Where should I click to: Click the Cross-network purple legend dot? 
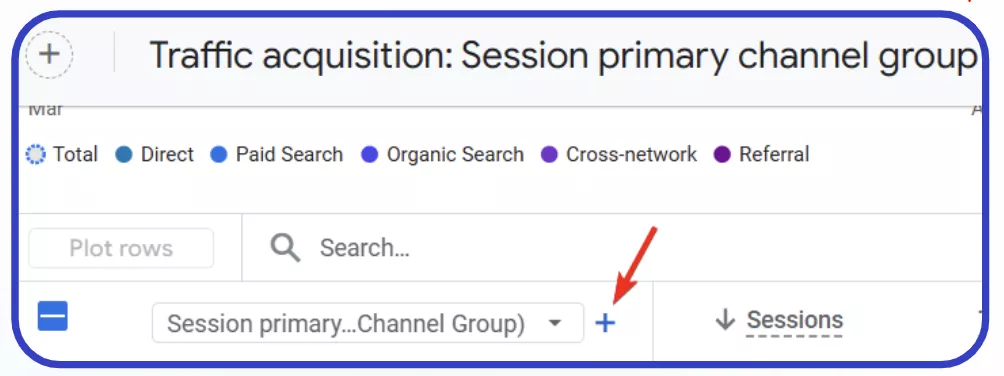pyautogui.click(x=549, y=155)
